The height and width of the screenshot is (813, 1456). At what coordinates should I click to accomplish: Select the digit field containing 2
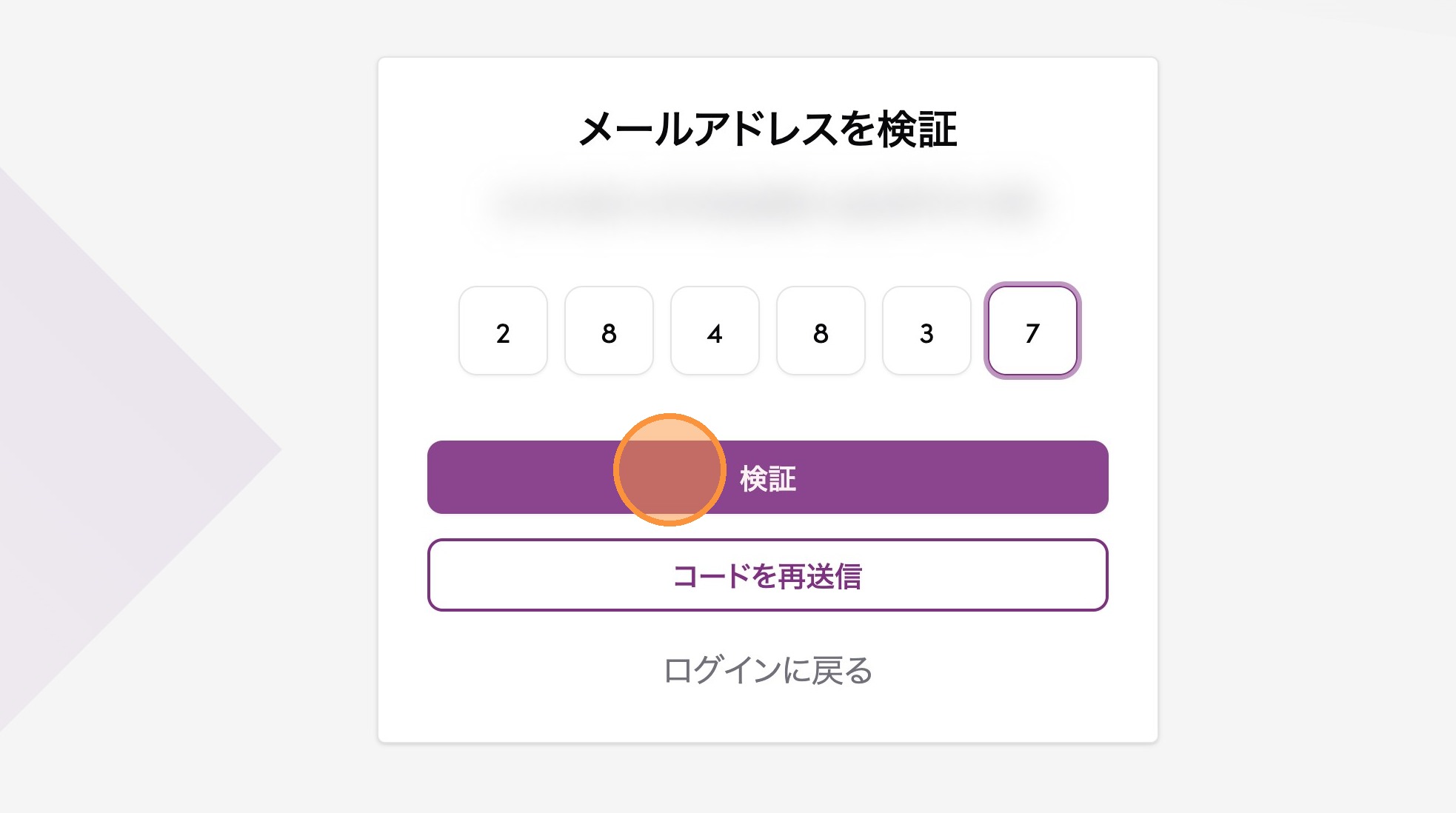[503, 331]
